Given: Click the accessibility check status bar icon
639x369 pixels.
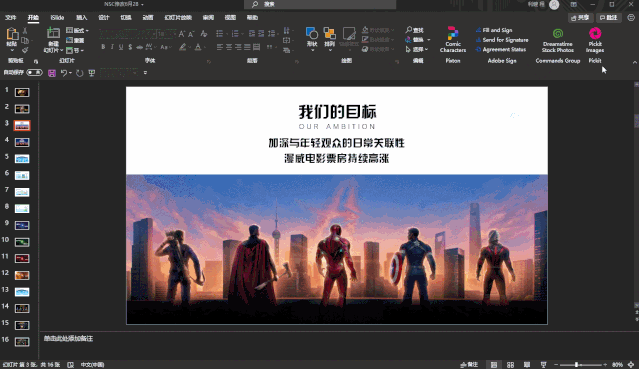Looking at the screenshot, I should [71, 365].
